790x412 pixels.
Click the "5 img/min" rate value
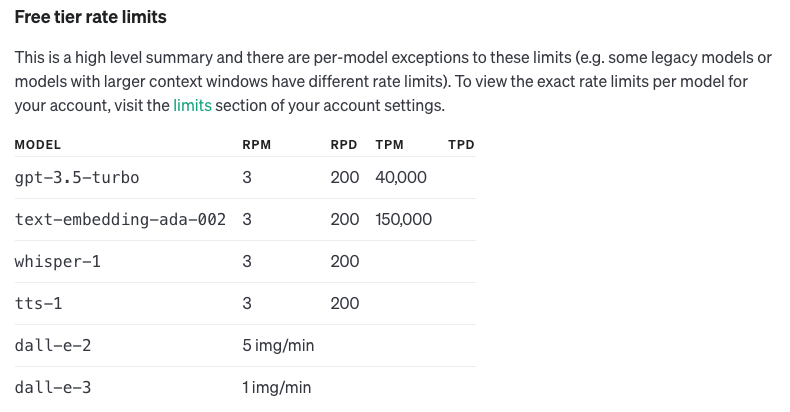[x=278, y=346]
